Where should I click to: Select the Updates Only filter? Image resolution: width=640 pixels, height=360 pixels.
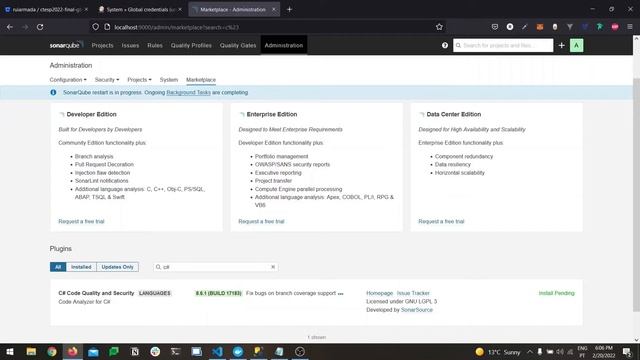(x=118, y=267)
